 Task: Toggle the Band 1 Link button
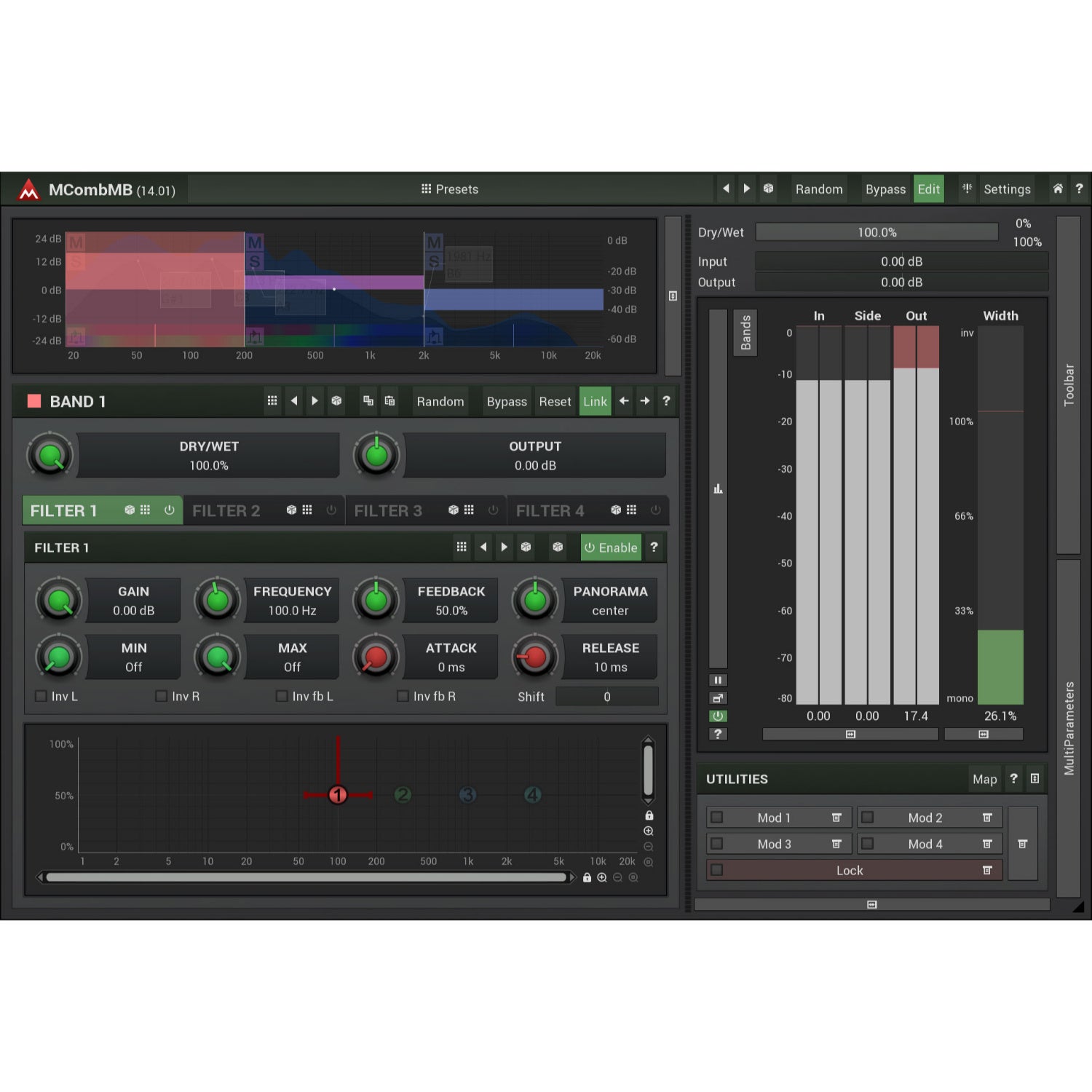point(595,402)
